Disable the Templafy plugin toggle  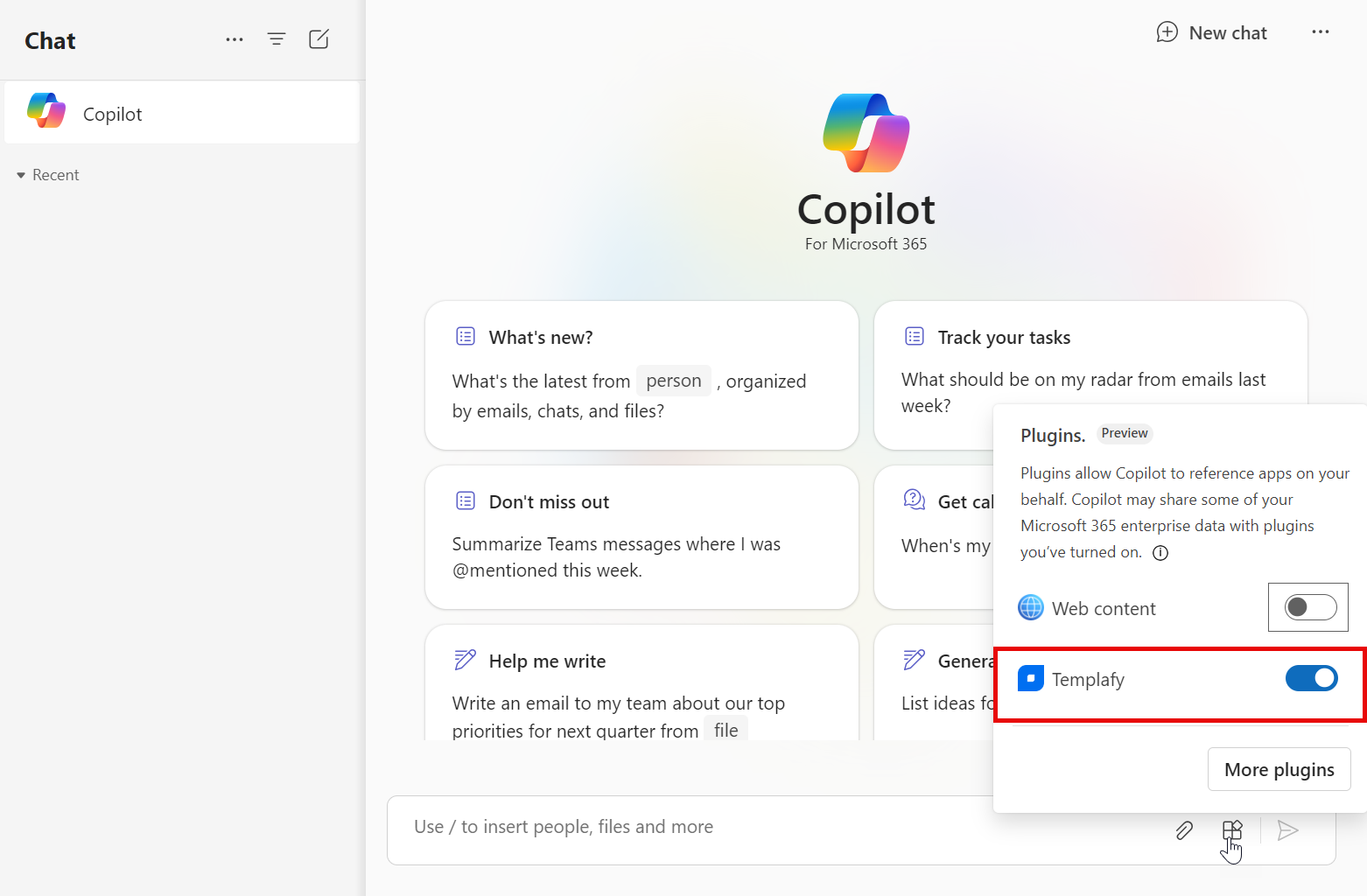pos(1311,678)
